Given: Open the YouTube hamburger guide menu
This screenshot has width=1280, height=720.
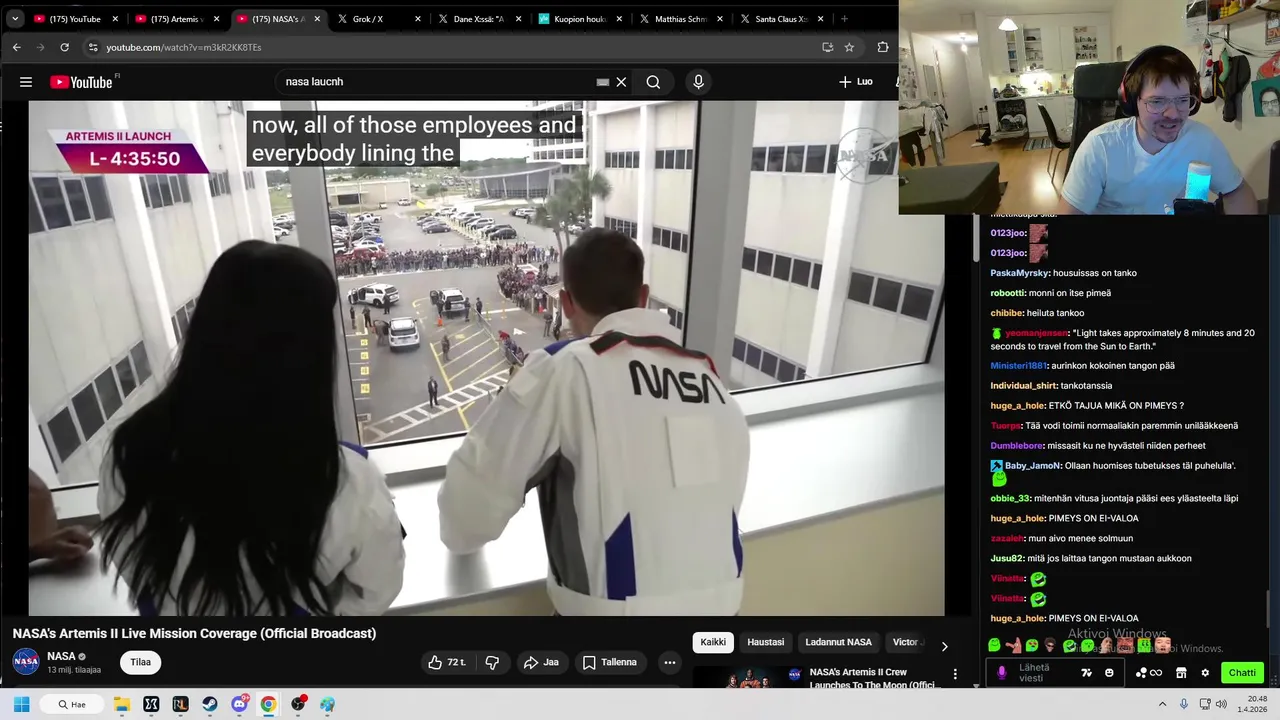Looking at the screenshot, I should pyautogui.click(x=26, y=82).
